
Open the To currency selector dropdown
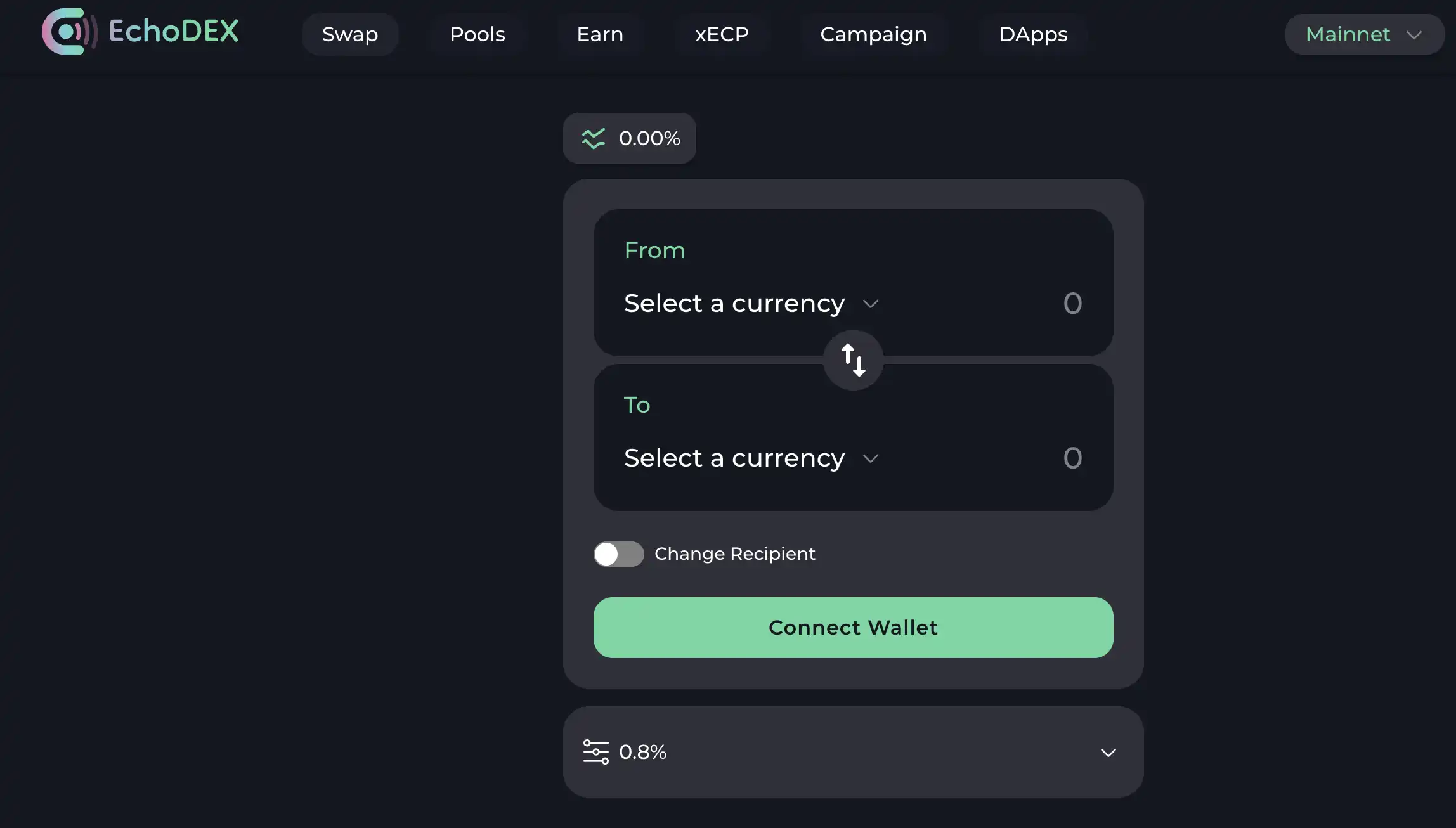751,457
